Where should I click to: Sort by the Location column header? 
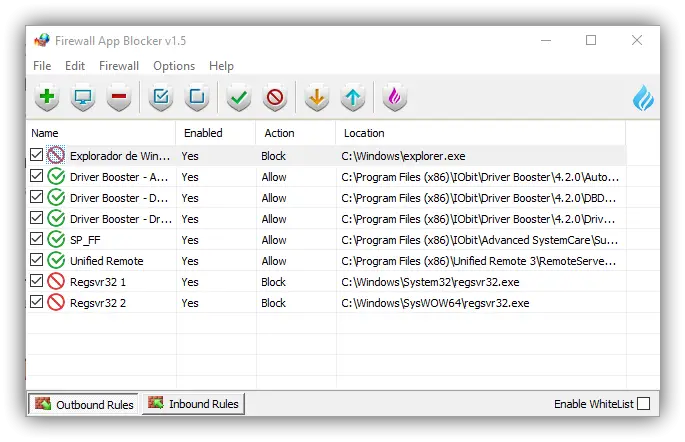tap(481, 133)
